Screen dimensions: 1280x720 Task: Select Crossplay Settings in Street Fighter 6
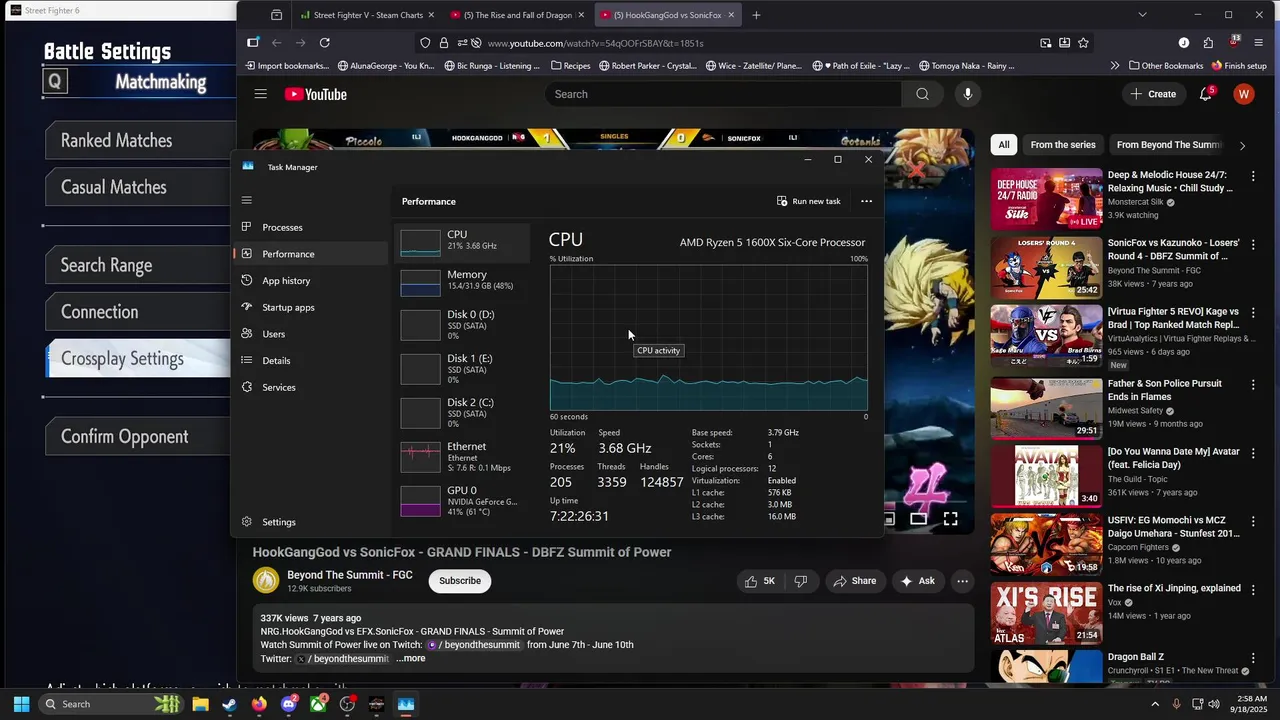(140, 359)
